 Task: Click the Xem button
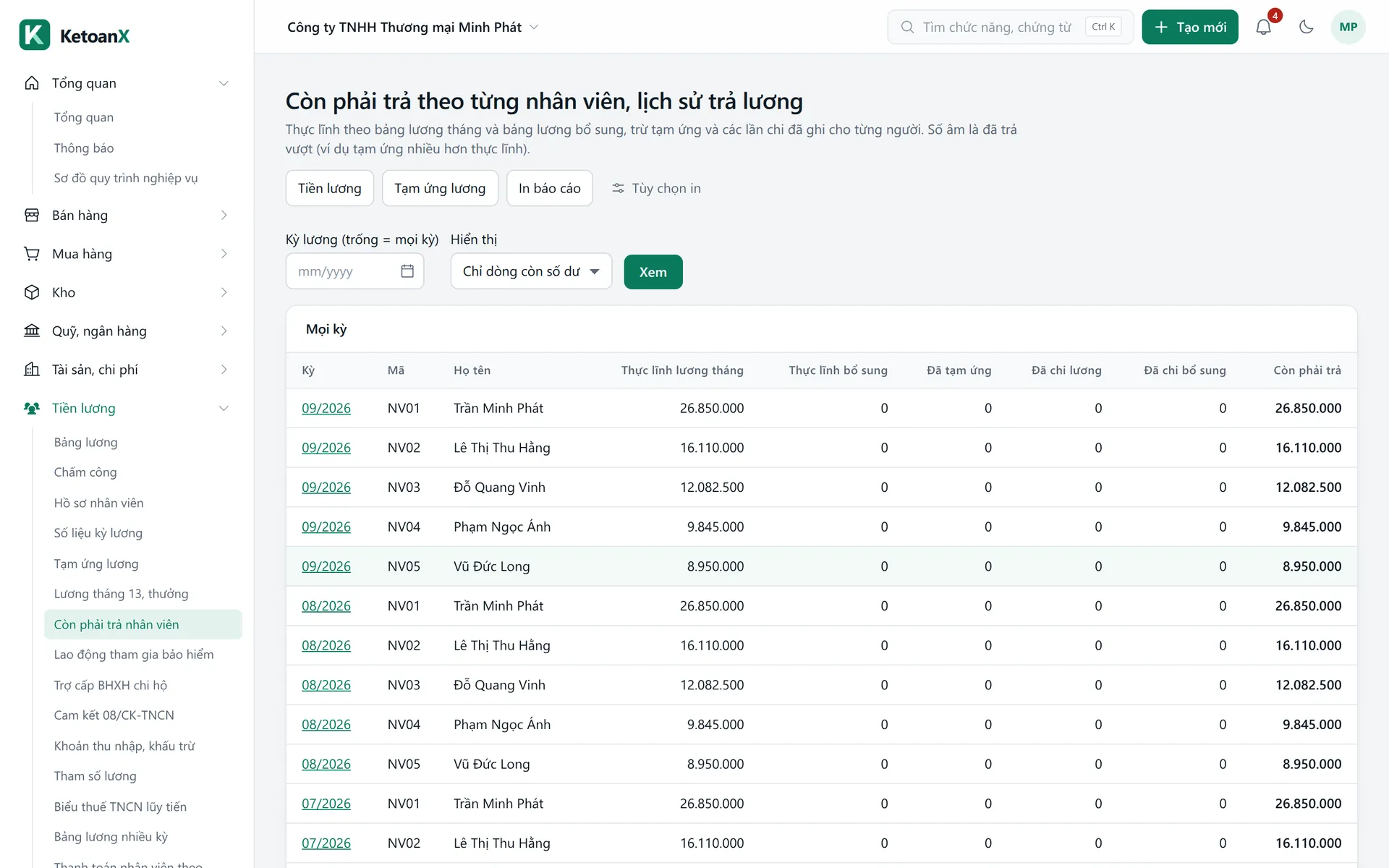coord(653,272)
